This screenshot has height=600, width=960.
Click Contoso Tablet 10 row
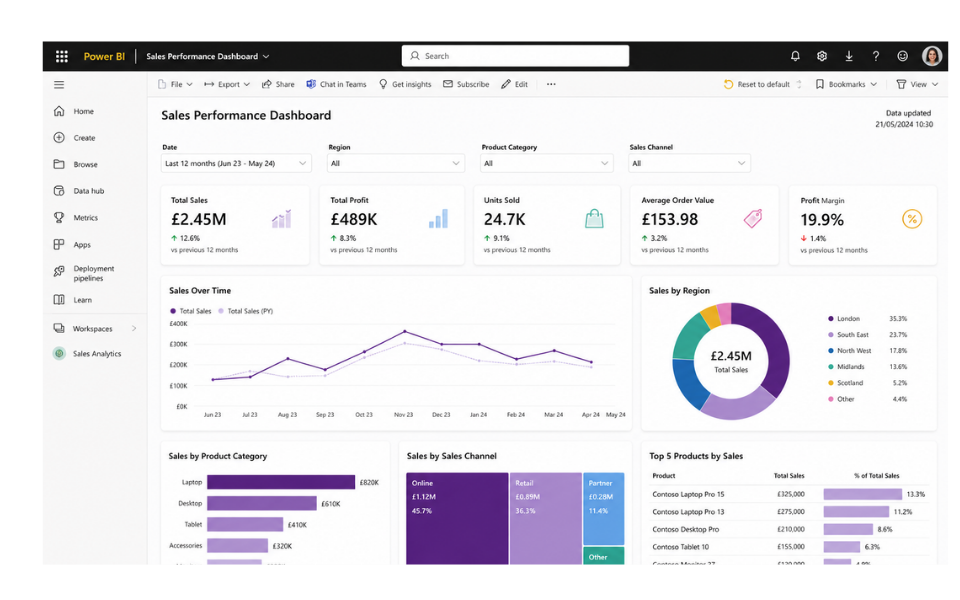click(x=789, y=547)
